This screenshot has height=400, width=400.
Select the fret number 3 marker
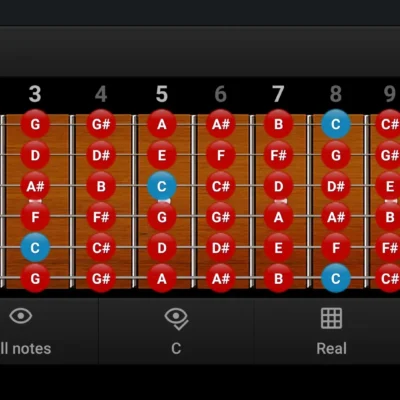click(x=35, y=94)
